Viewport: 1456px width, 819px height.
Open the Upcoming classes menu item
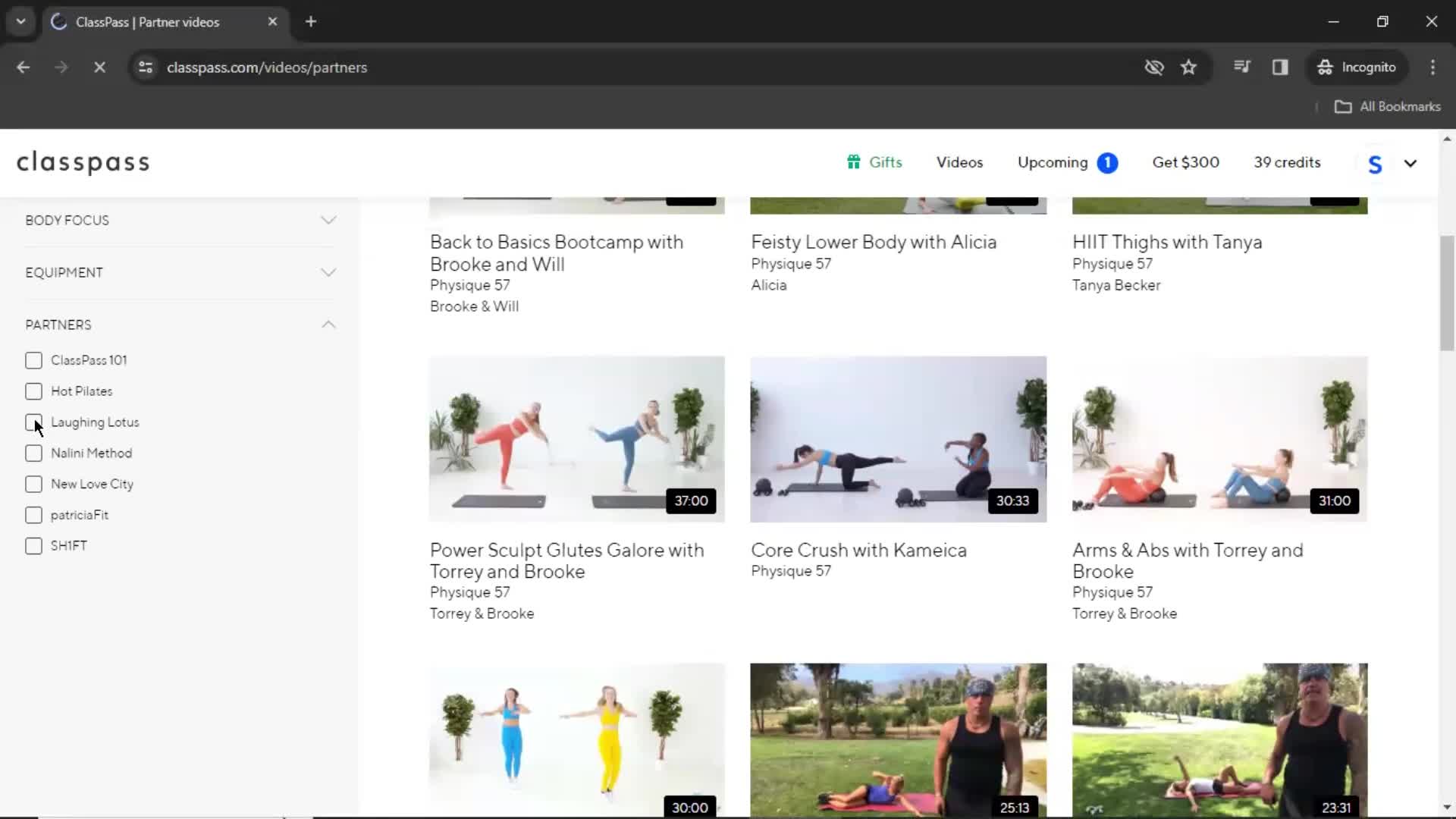click(1053, 162)
